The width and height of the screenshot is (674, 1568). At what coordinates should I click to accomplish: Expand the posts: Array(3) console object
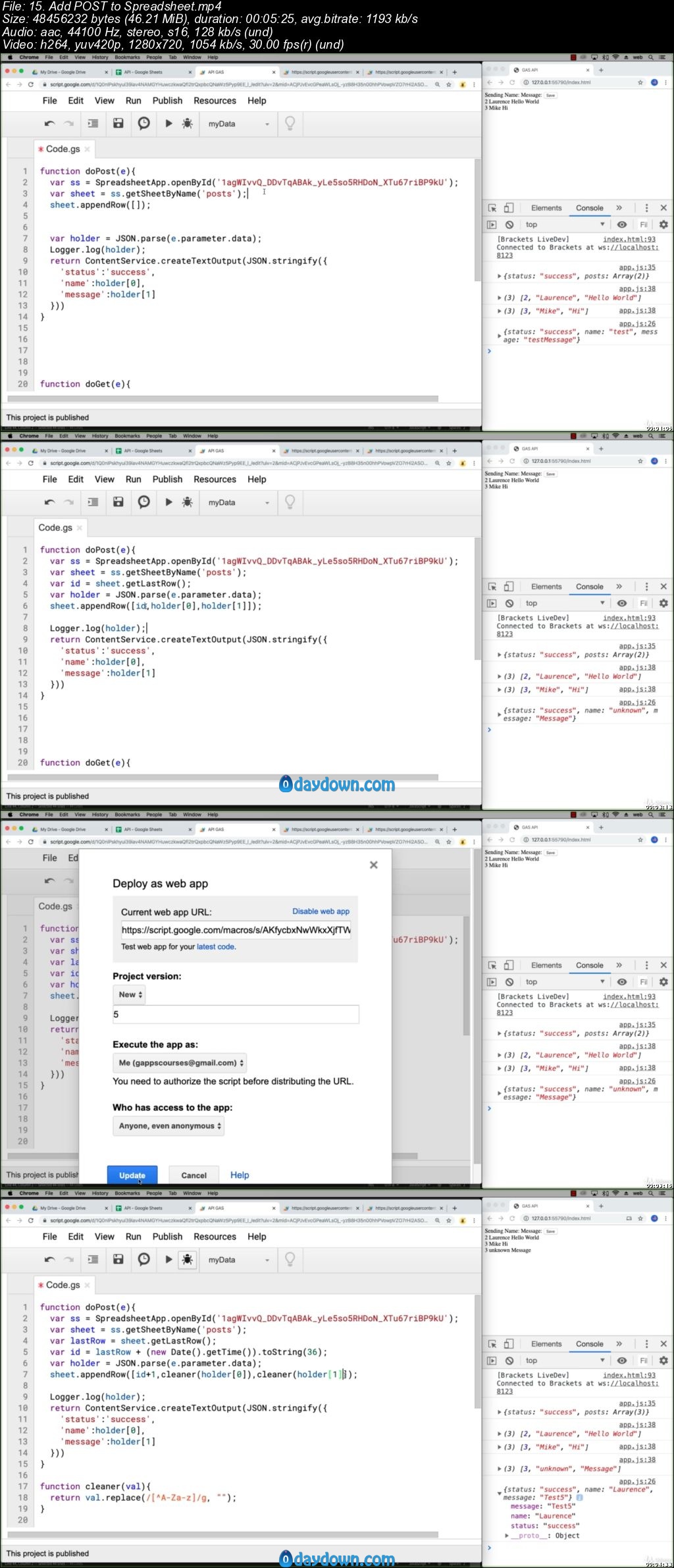tap(500, 1412)
